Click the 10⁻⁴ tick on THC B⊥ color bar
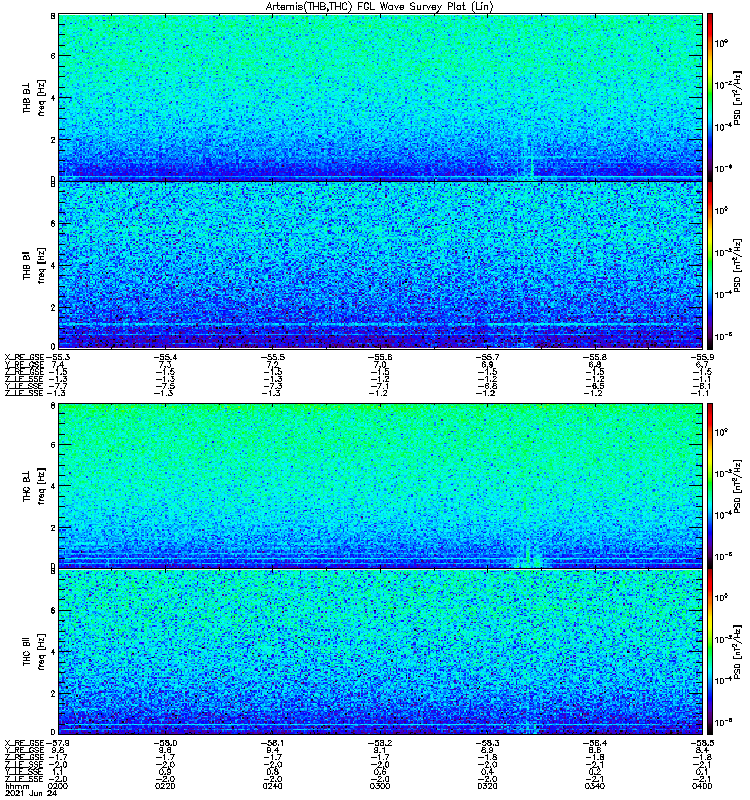 [722, 515]
